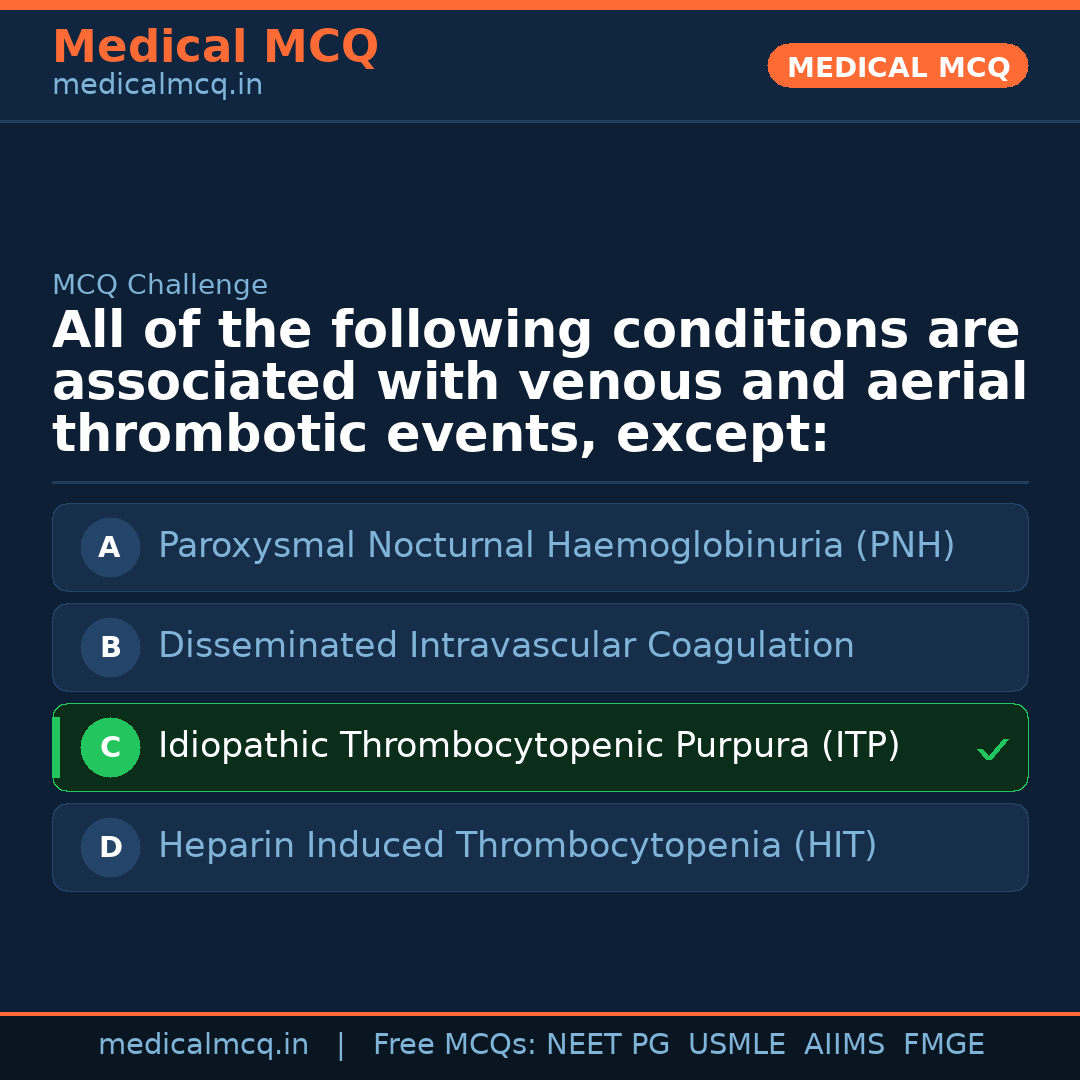
Task: Click the orange MEDICAL MCQ badge
Action: [x=897, y=66]
